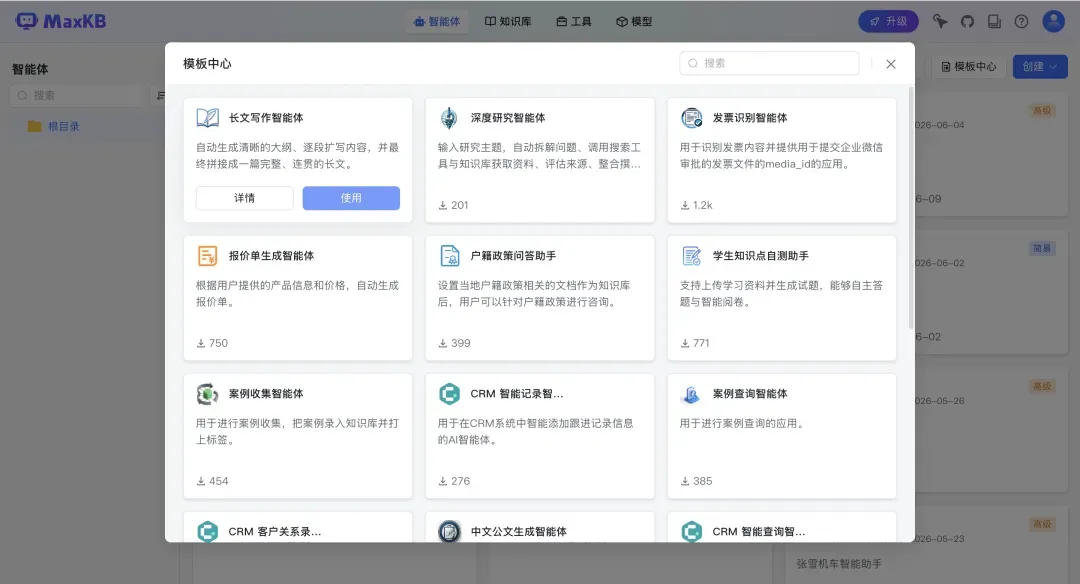
Task: Click the 深度研究智能体 icon
Action: [449, 118]
